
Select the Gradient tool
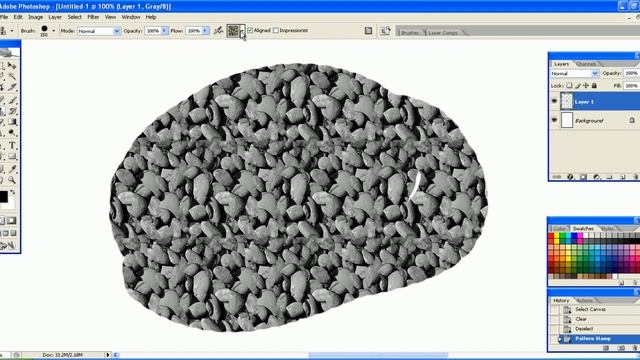tap(12, 122)
